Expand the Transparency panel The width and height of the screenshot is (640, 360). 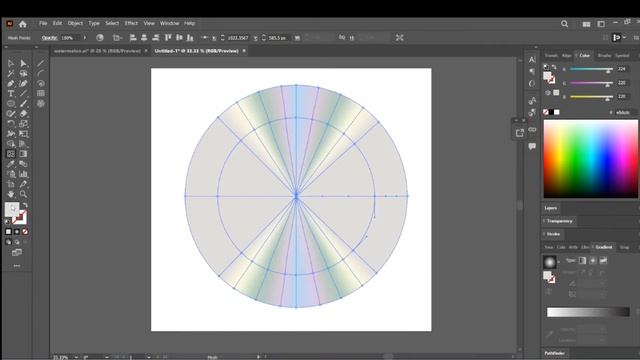(x=559, y=221)
